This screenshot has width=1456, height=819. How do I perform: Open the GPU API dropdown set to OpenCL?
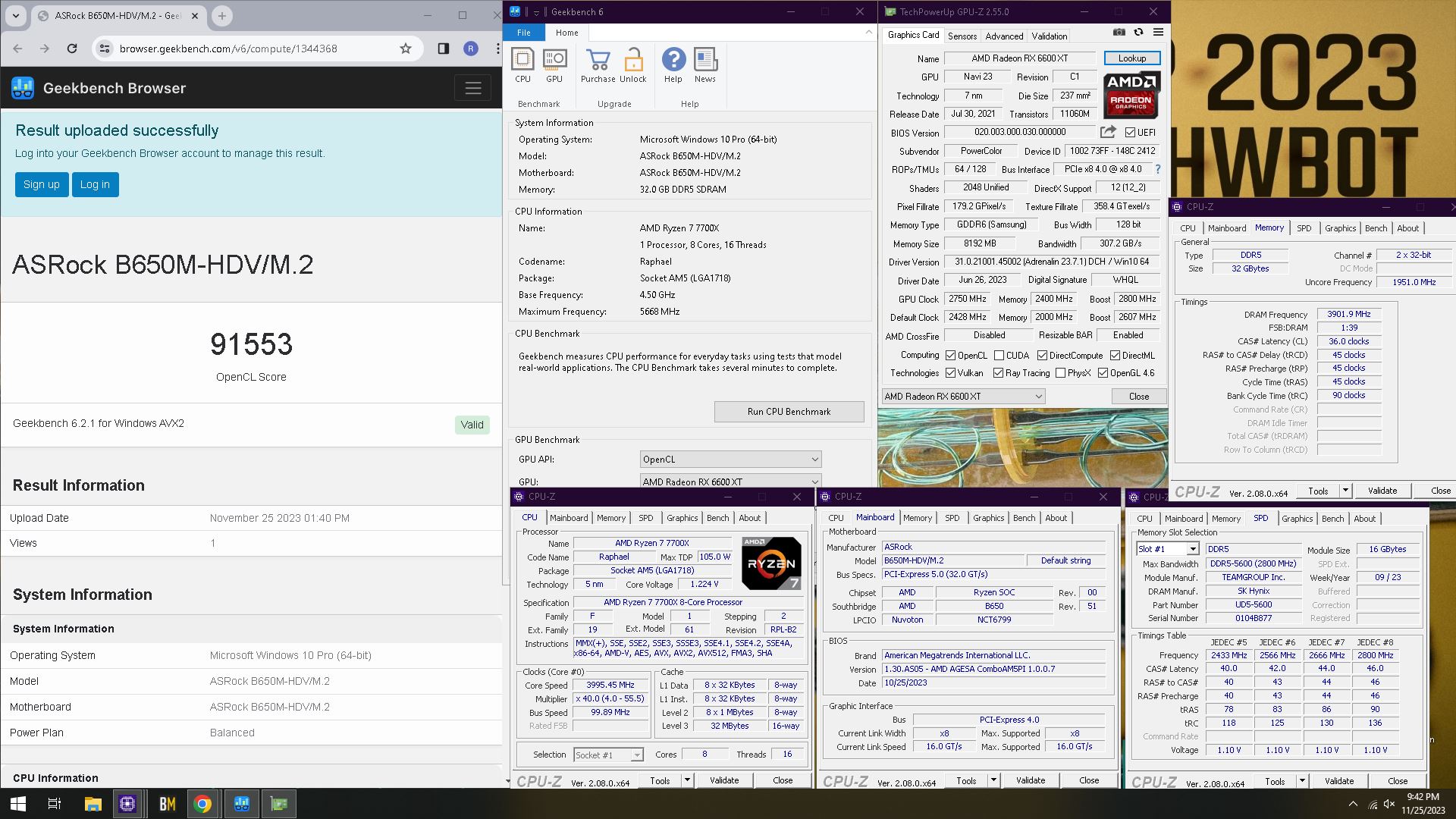coord(730,460)
